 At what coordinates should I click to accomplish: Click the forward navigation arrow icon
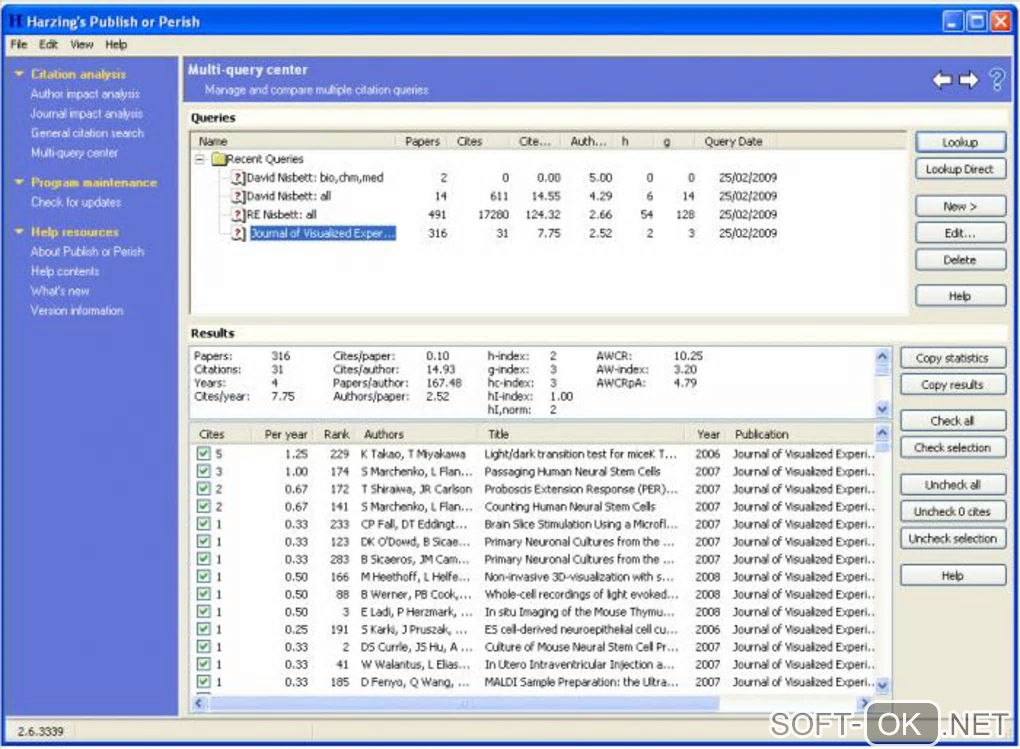click(968, 80)
